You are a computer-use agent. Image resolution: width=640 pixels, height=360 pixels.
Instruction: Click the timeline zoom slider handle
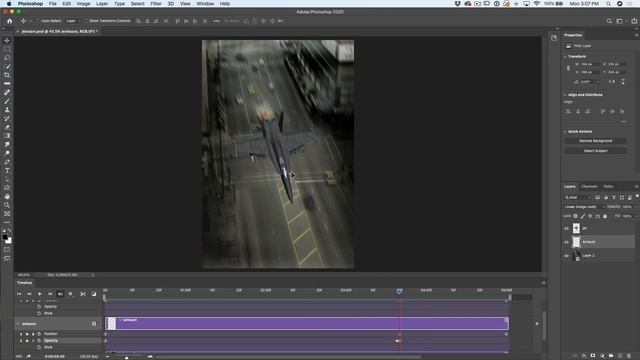[127, 357]
